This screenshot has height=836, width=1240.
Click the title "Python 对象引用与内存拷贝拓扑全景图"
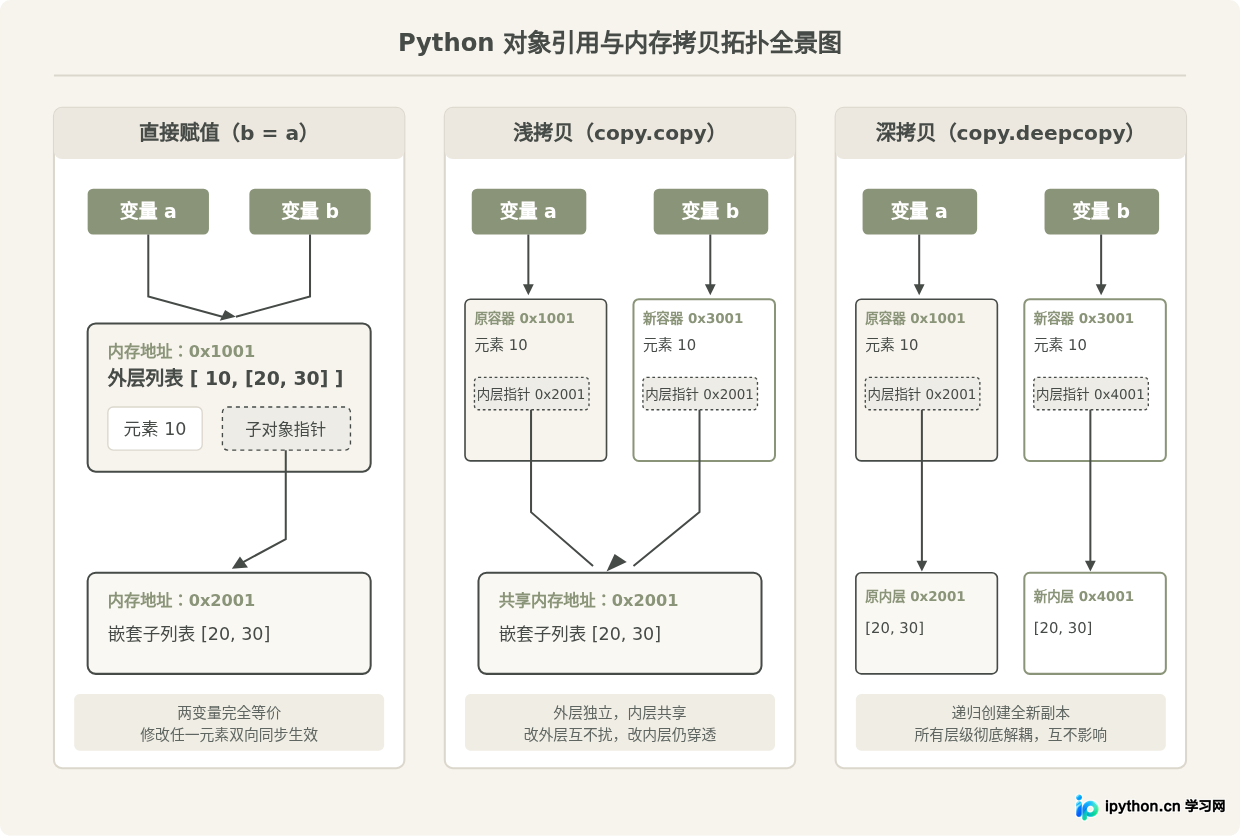[x=620, y=43]
